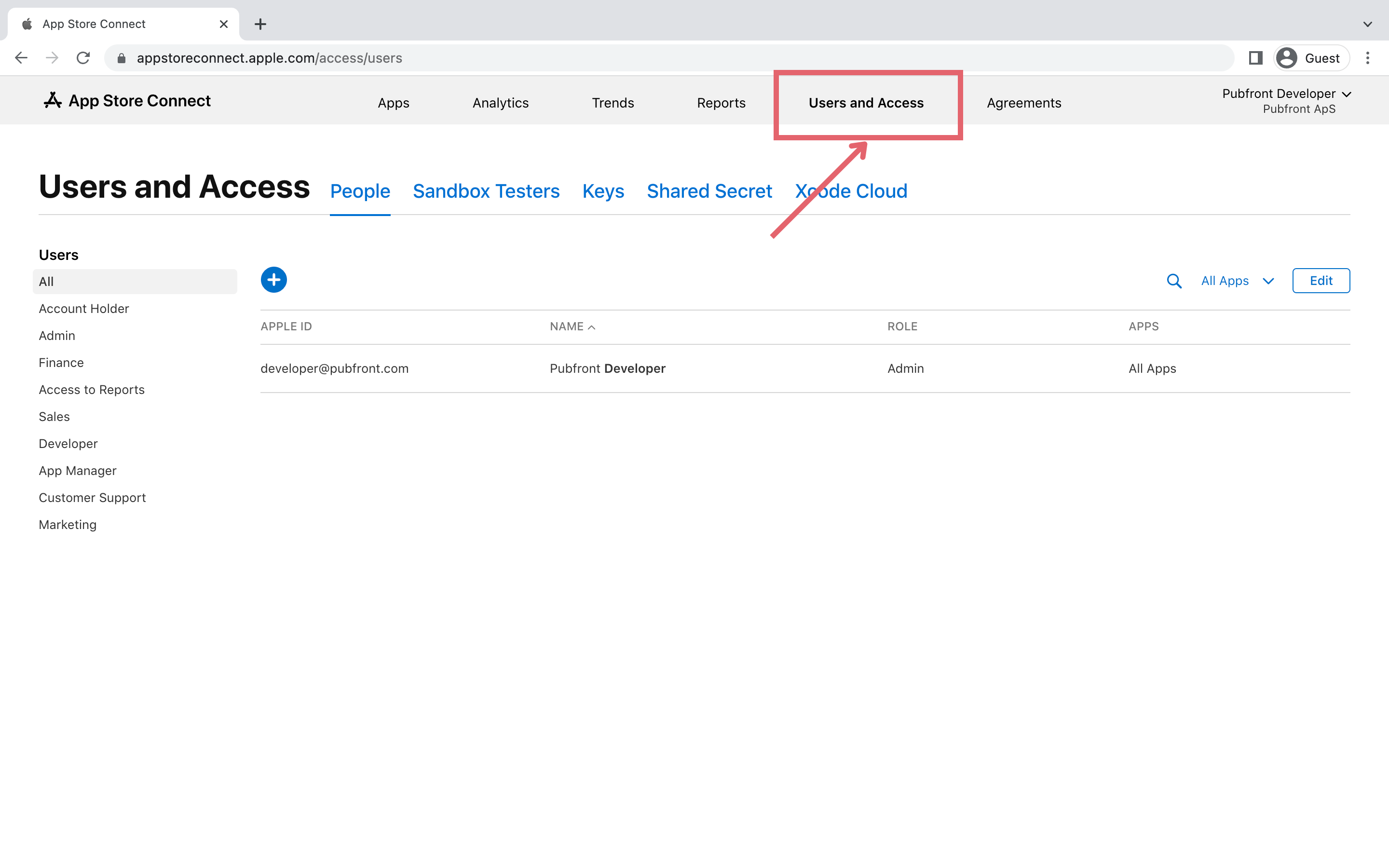Filter users by Admin role
This screenshot has height=868, width=1389.
click(57, 336)
